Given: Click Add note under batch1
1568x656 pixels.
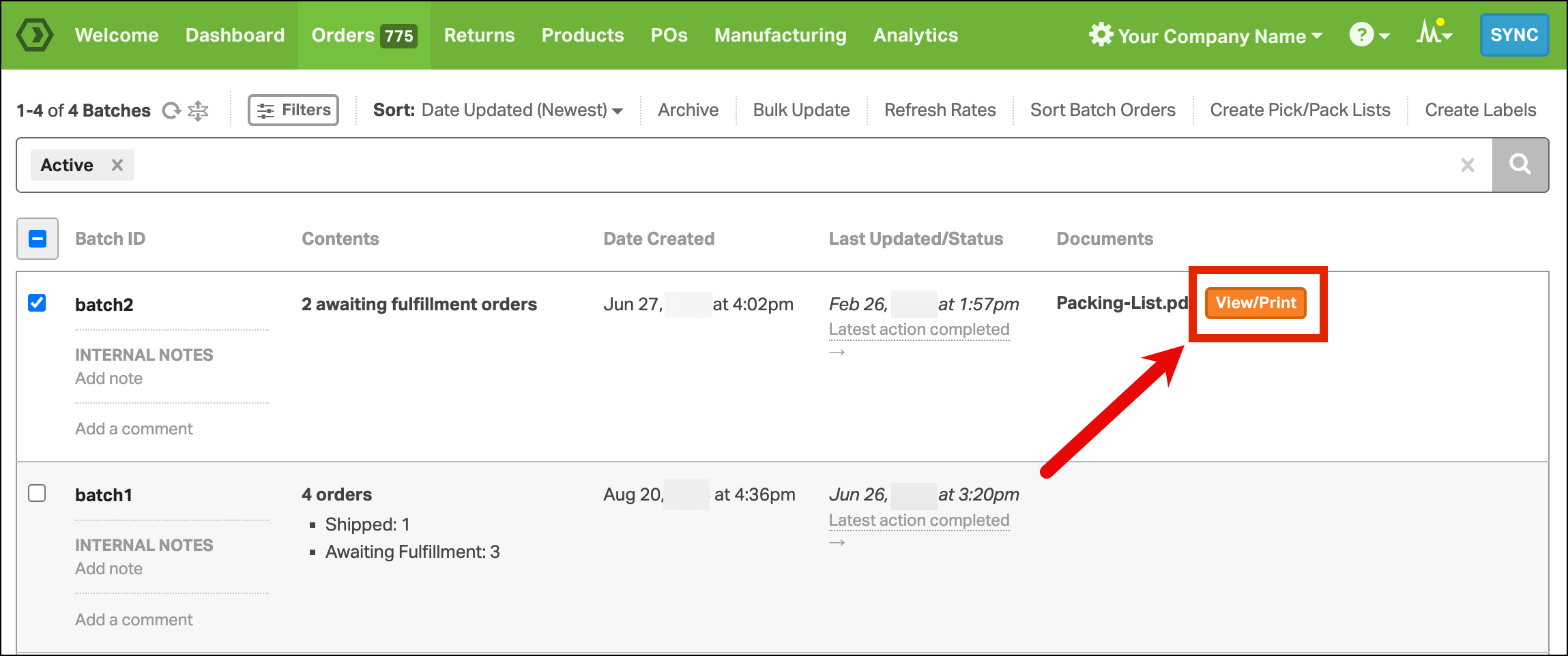Looking at the screenshot, I should coord(109,569).
